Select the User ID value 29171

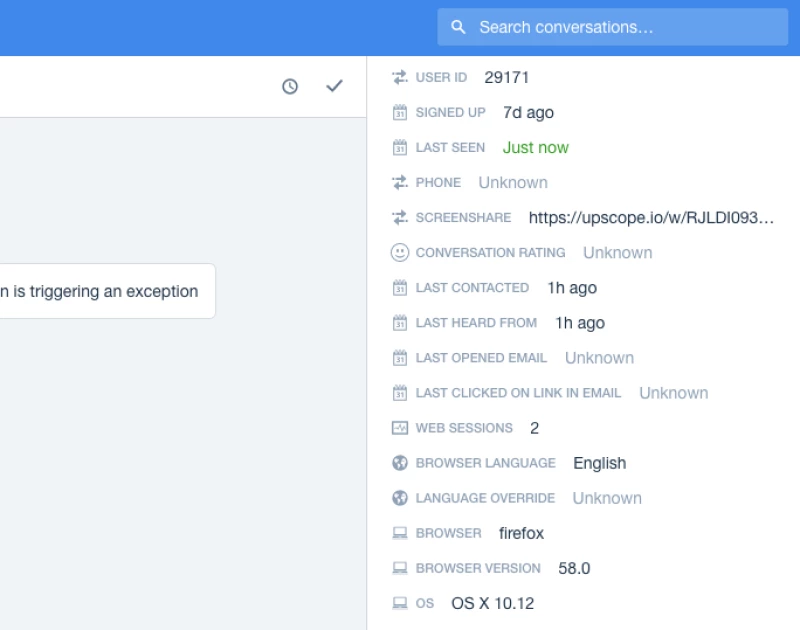506,77
